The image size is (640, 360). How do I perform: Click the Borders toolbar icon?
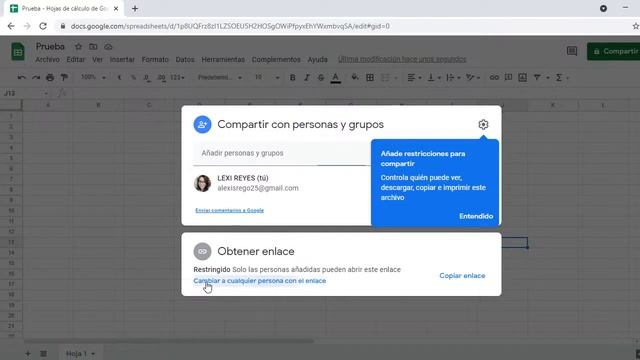(x=370, y=78)
